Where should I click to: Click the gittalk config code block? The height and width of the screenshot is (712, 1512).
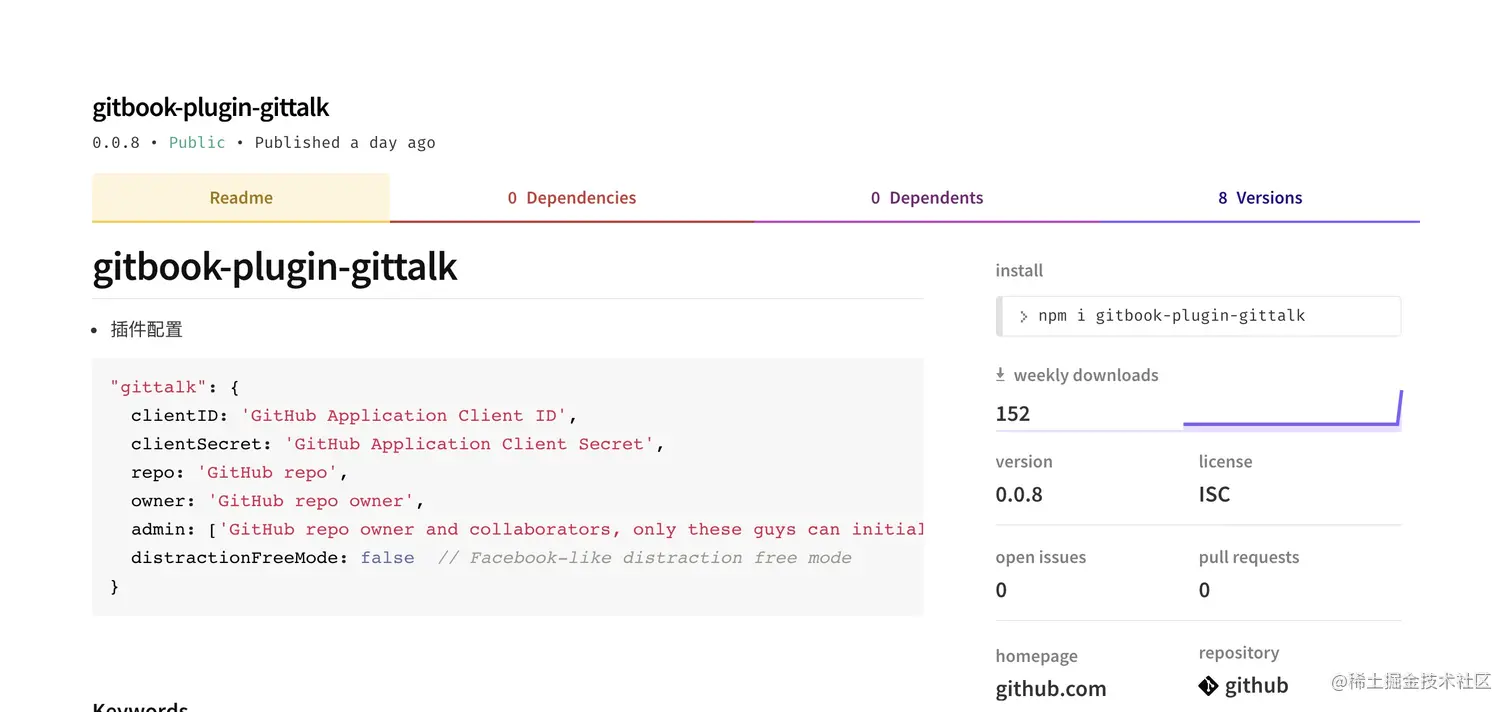point(508,487)
